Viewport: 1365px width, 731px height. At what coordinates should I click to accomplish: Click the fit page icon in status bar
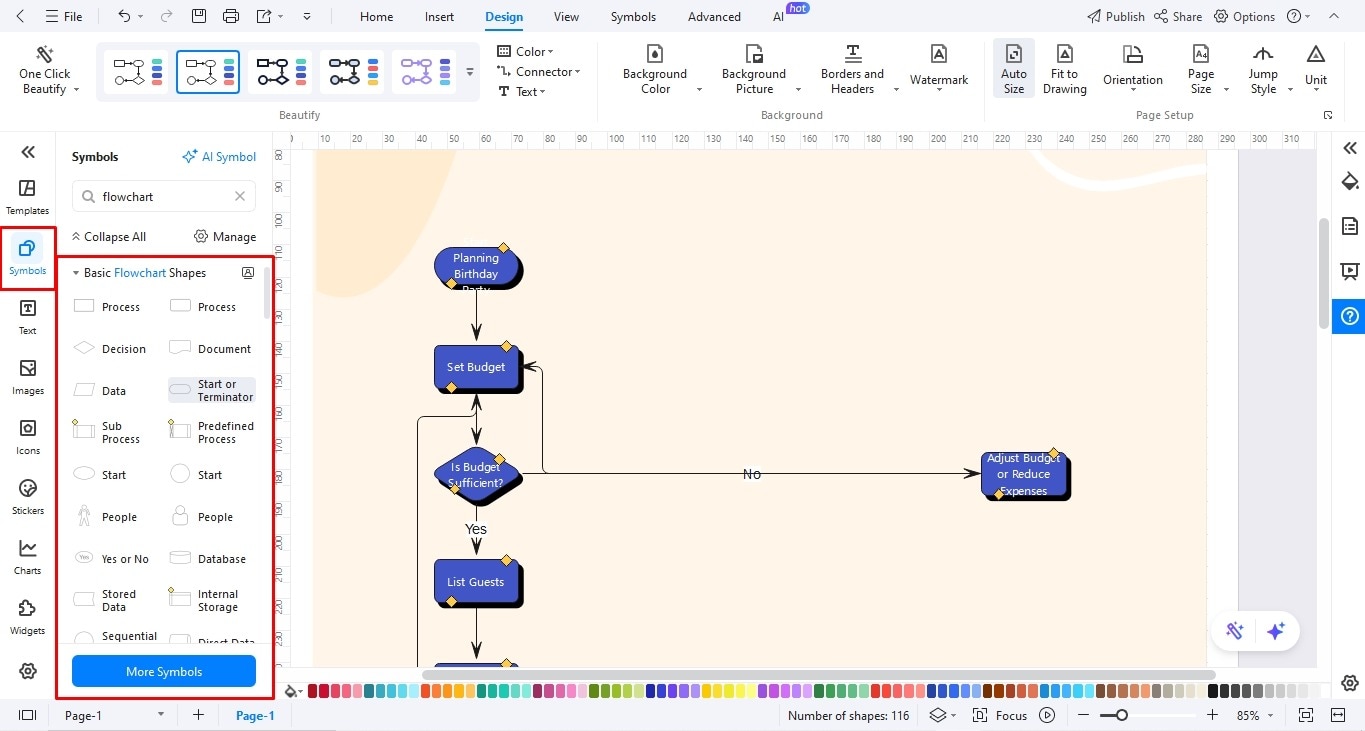click(1305, 715)
